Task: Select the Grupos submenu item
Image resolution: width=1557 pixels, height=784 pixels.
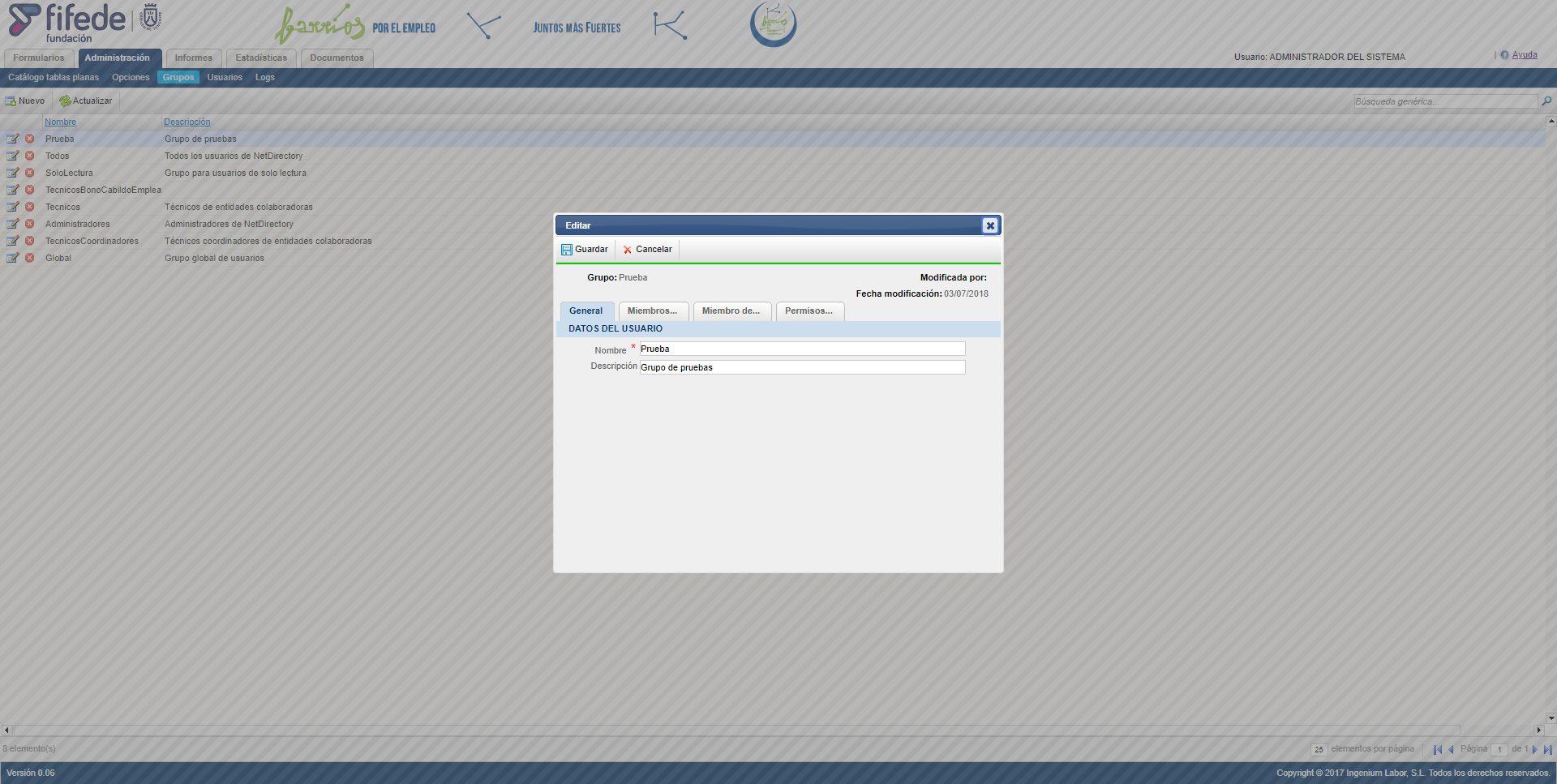Action: pos(178,77)
